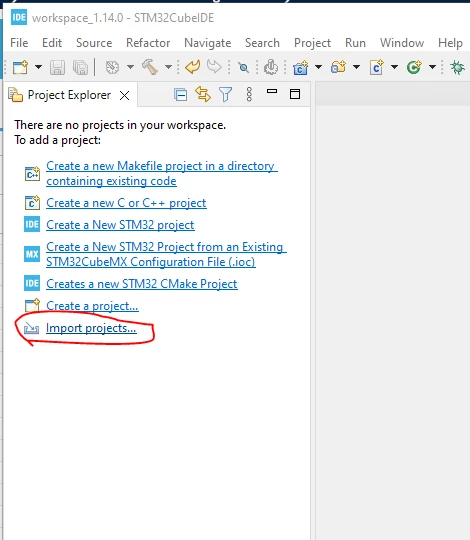This screenshot has width=470, height=540.
Task: Click STM32 Project from Existing .ioc link
Action: [166, 254]
